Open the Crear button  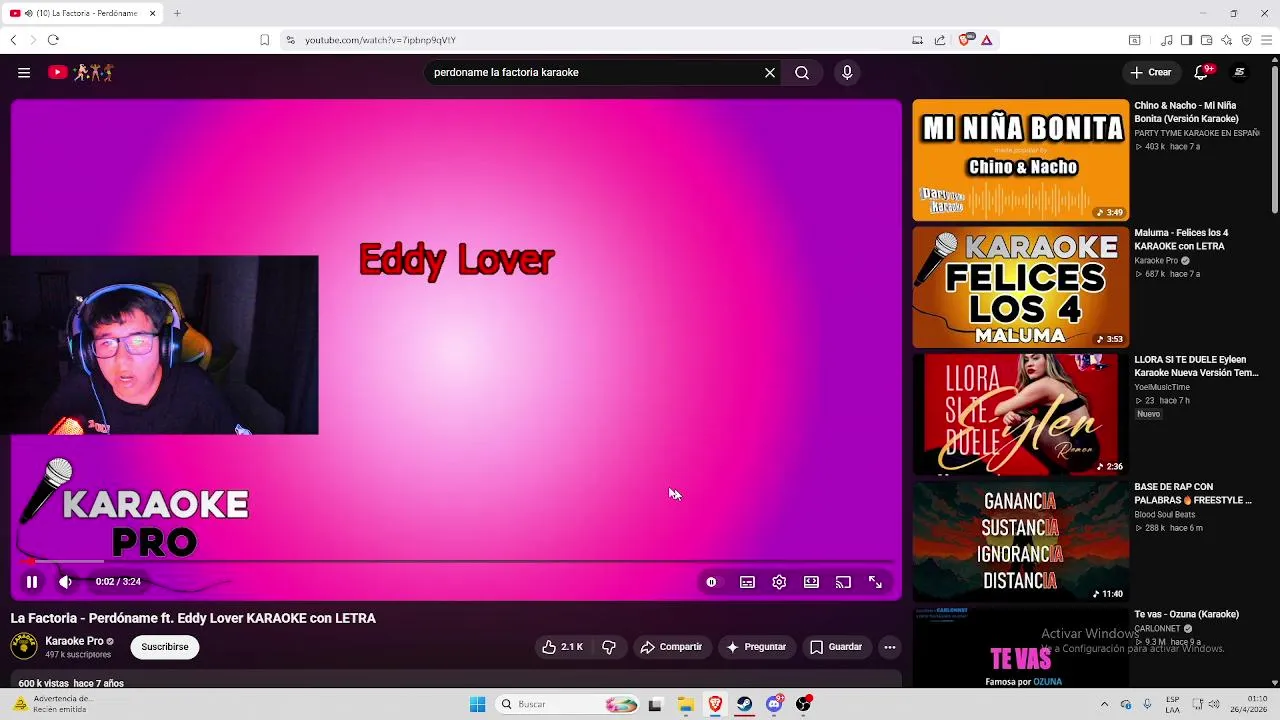pyautogui.click(x=1151, y=72)
